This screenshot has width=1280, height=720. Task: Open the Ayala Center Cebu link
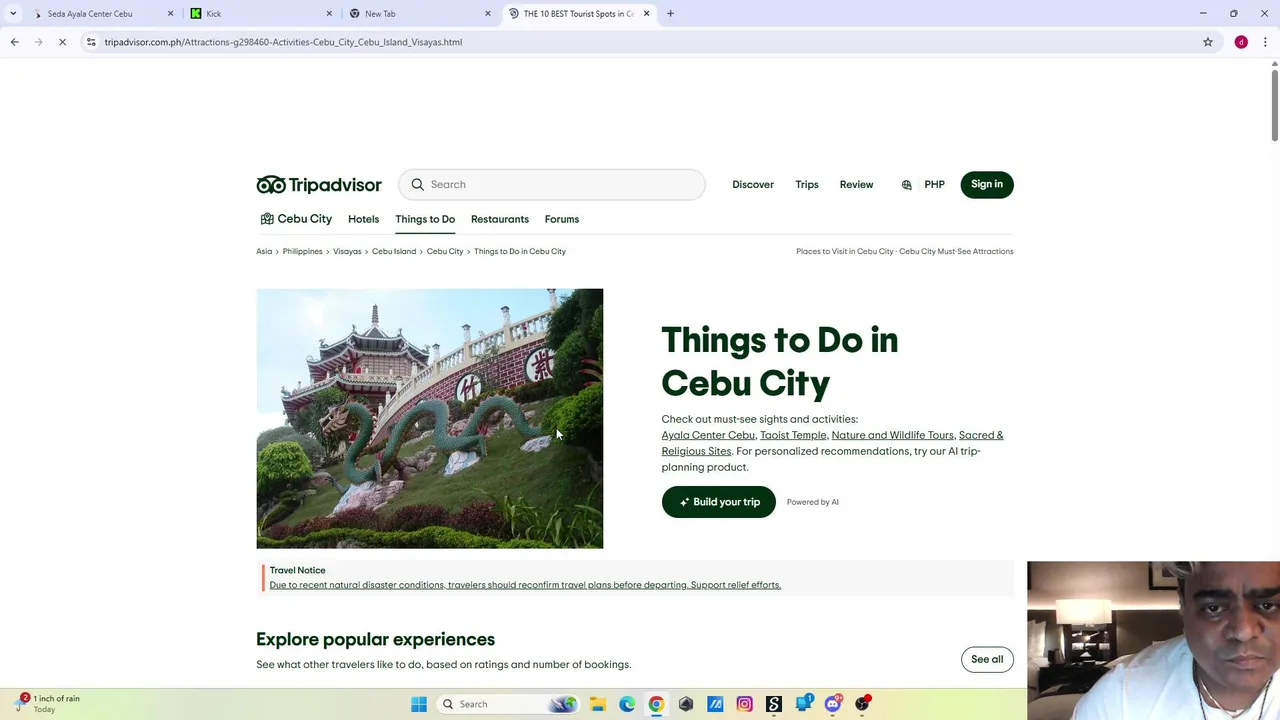[x=708, y=435]
